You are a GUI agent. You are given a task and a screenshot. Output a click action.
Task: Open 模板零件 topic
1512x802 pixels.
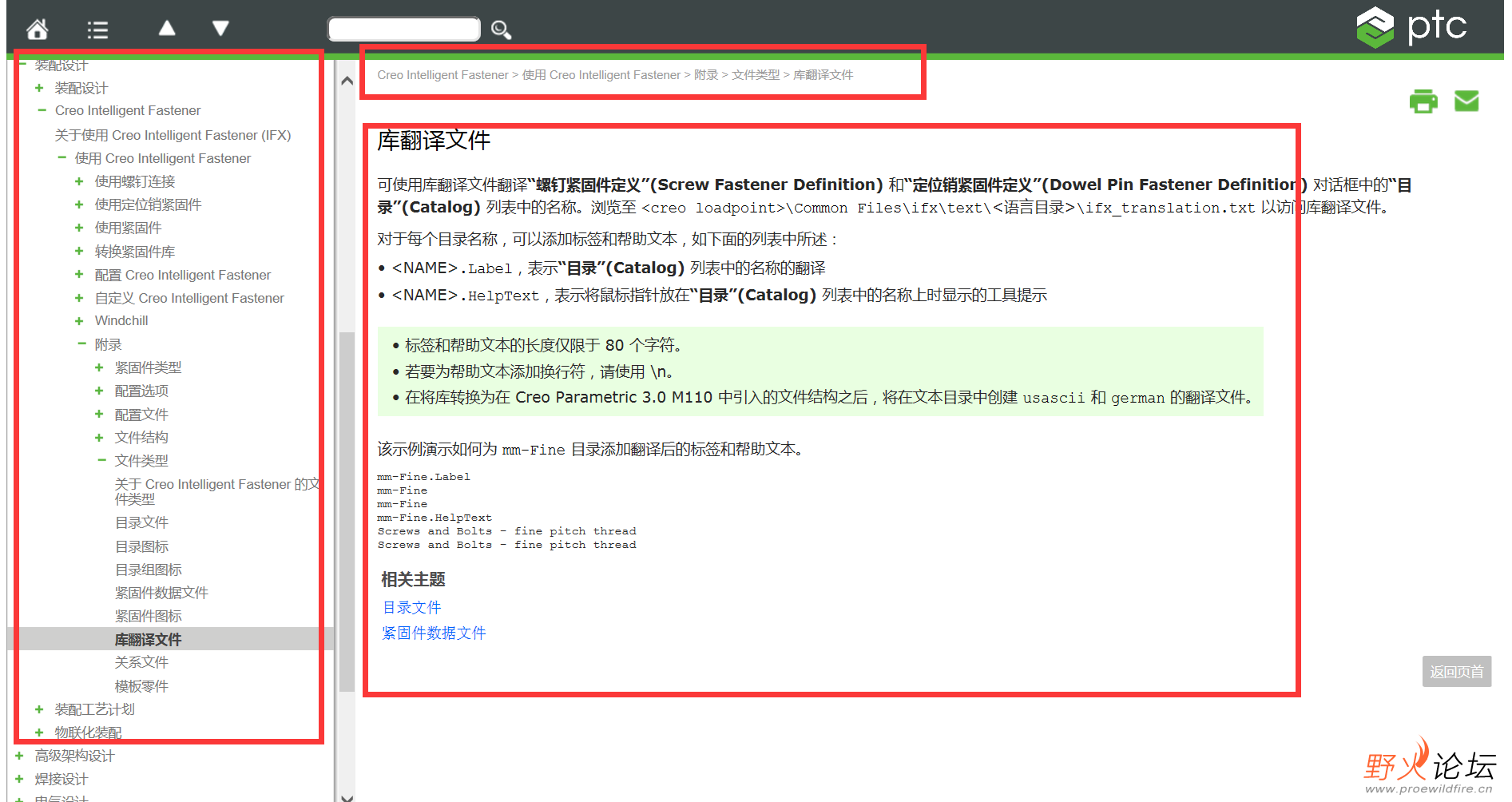click(141, 686)
